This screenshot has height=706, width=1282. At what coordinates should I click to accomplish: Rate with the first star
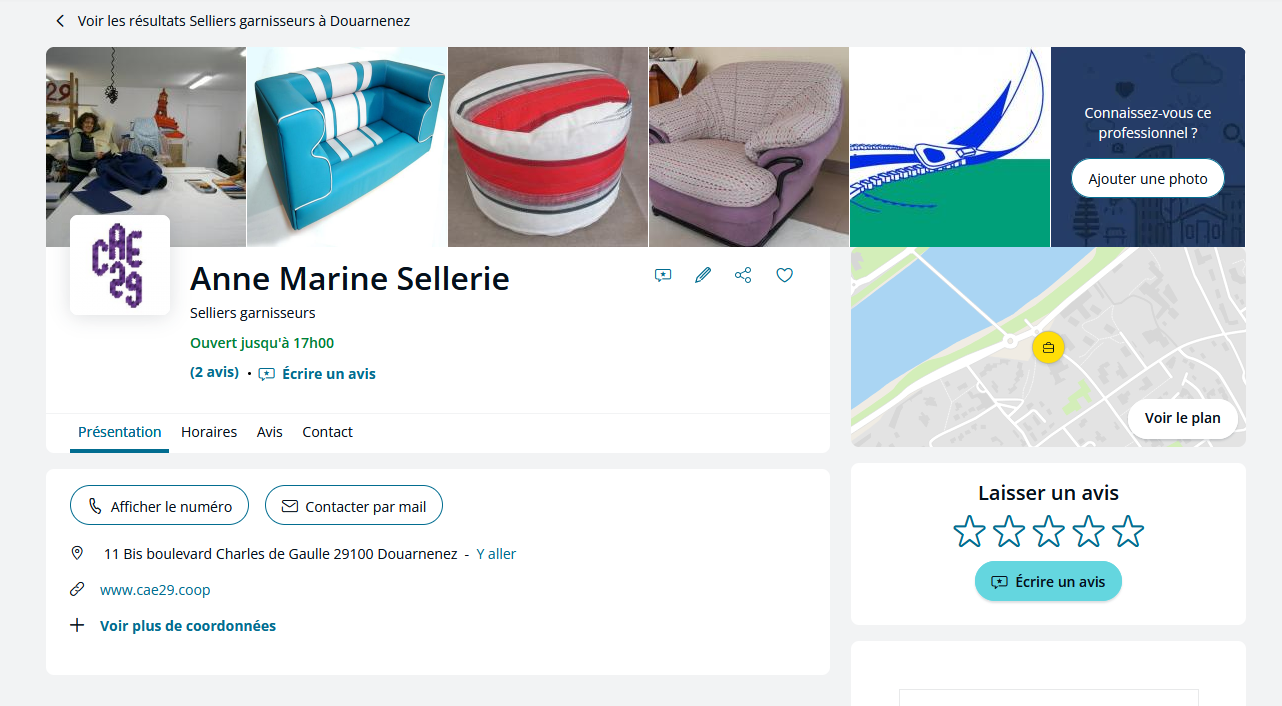click(x=969, y=531)
